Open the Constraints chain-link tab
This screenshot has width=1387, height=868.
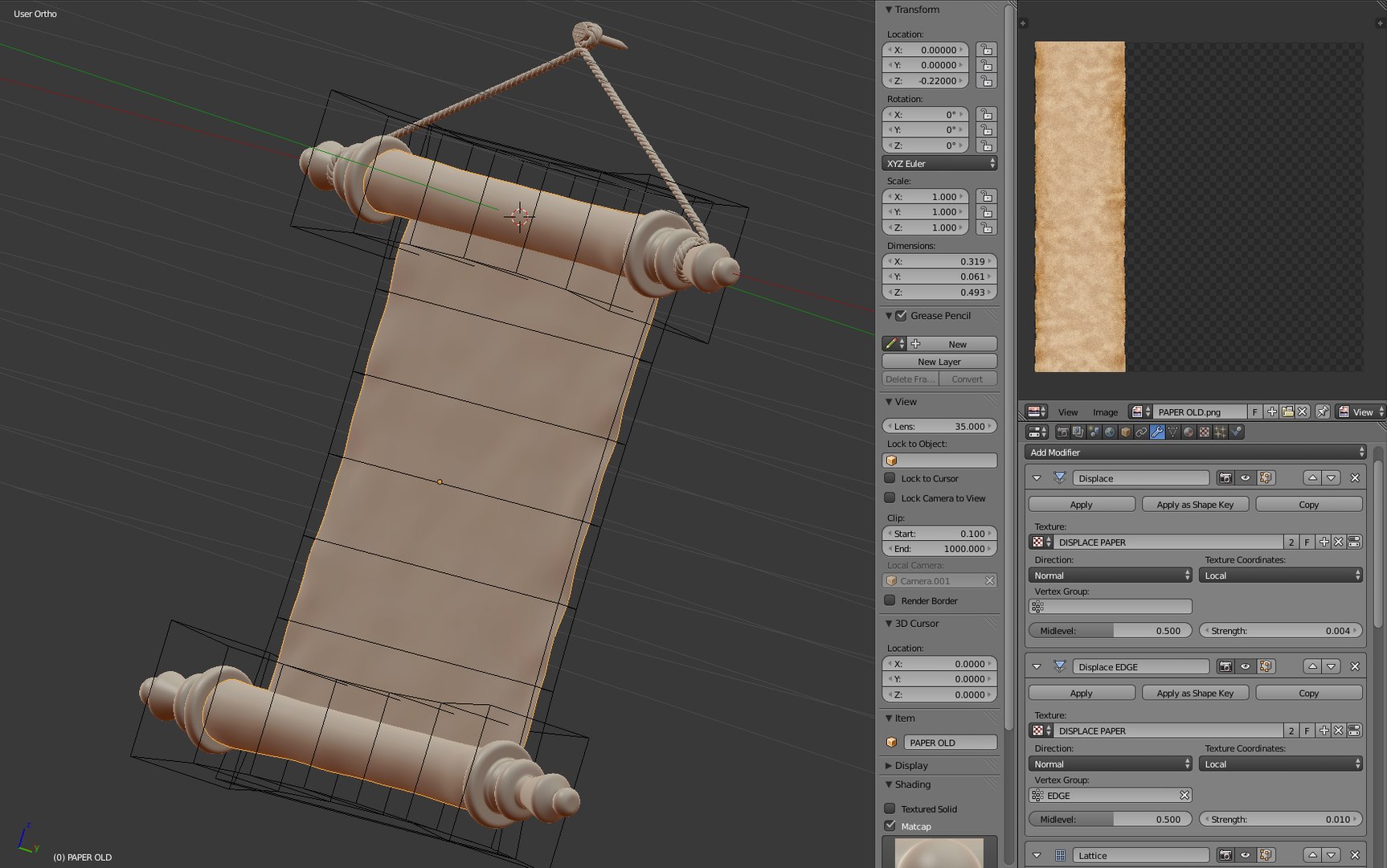pyautogui.click(x=1141, y=432)
